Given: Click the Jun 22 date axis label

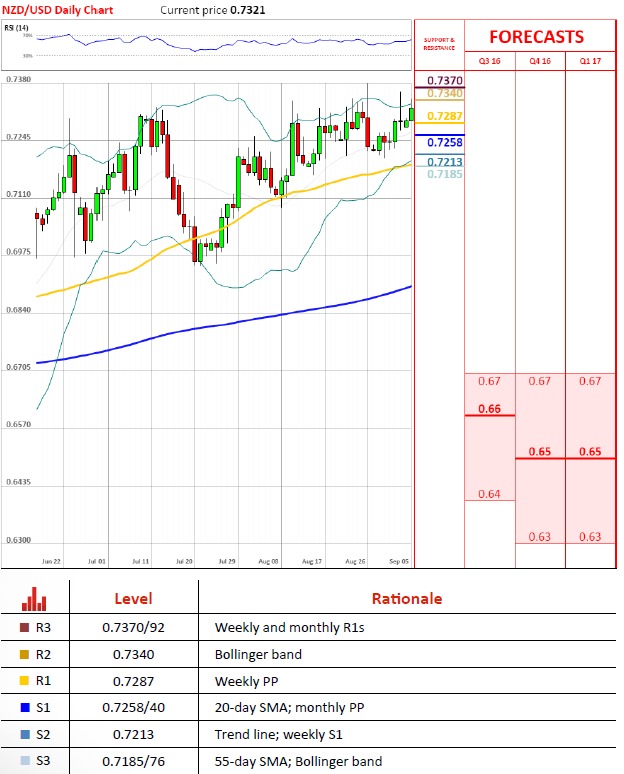Looking at the screenshot, I should tap(51, 561).
